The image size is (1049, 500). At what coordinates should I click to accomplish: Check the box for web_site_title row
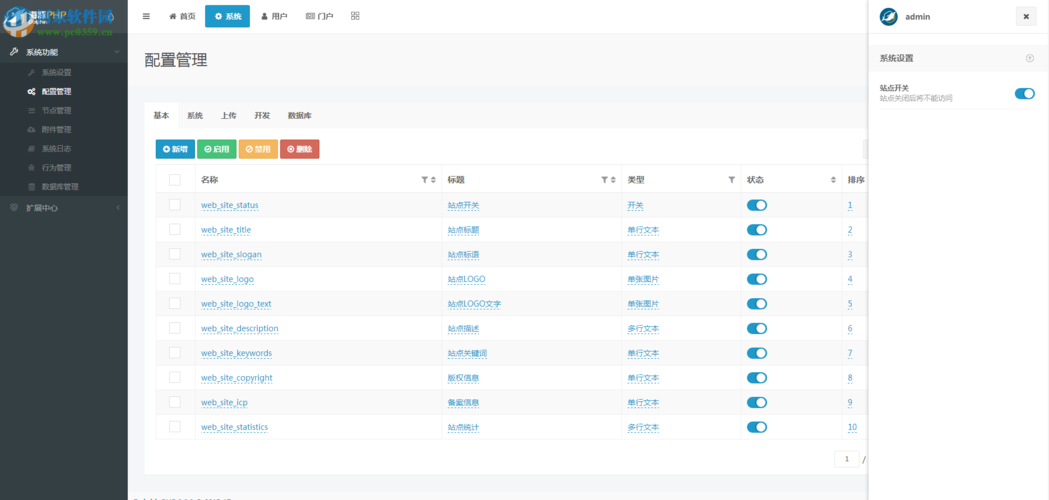pos(175,230)
